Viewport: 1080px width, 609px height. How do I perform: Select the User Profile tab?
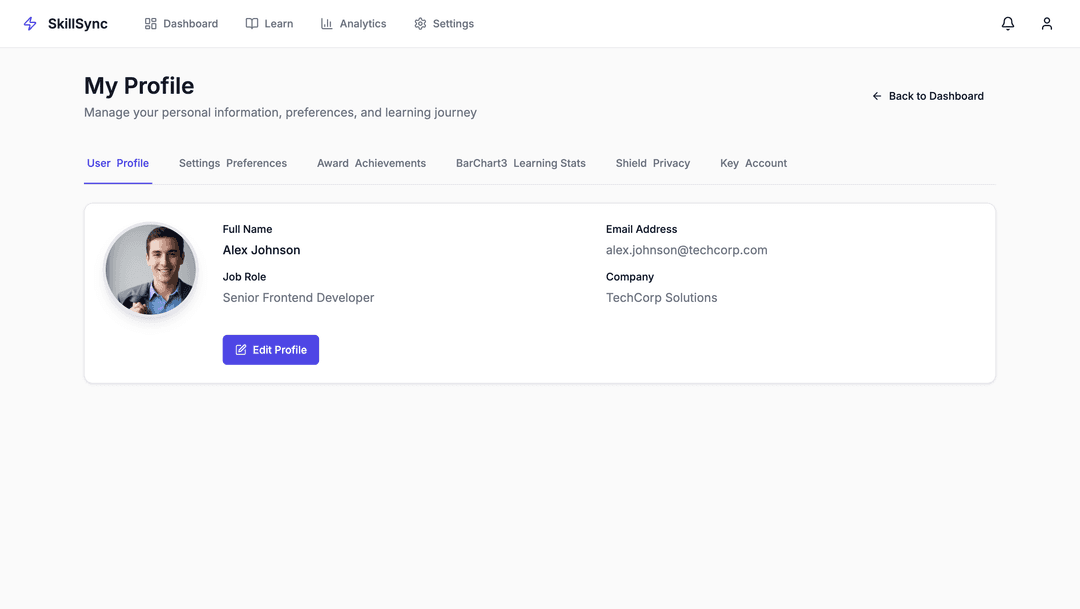[118, 163]
